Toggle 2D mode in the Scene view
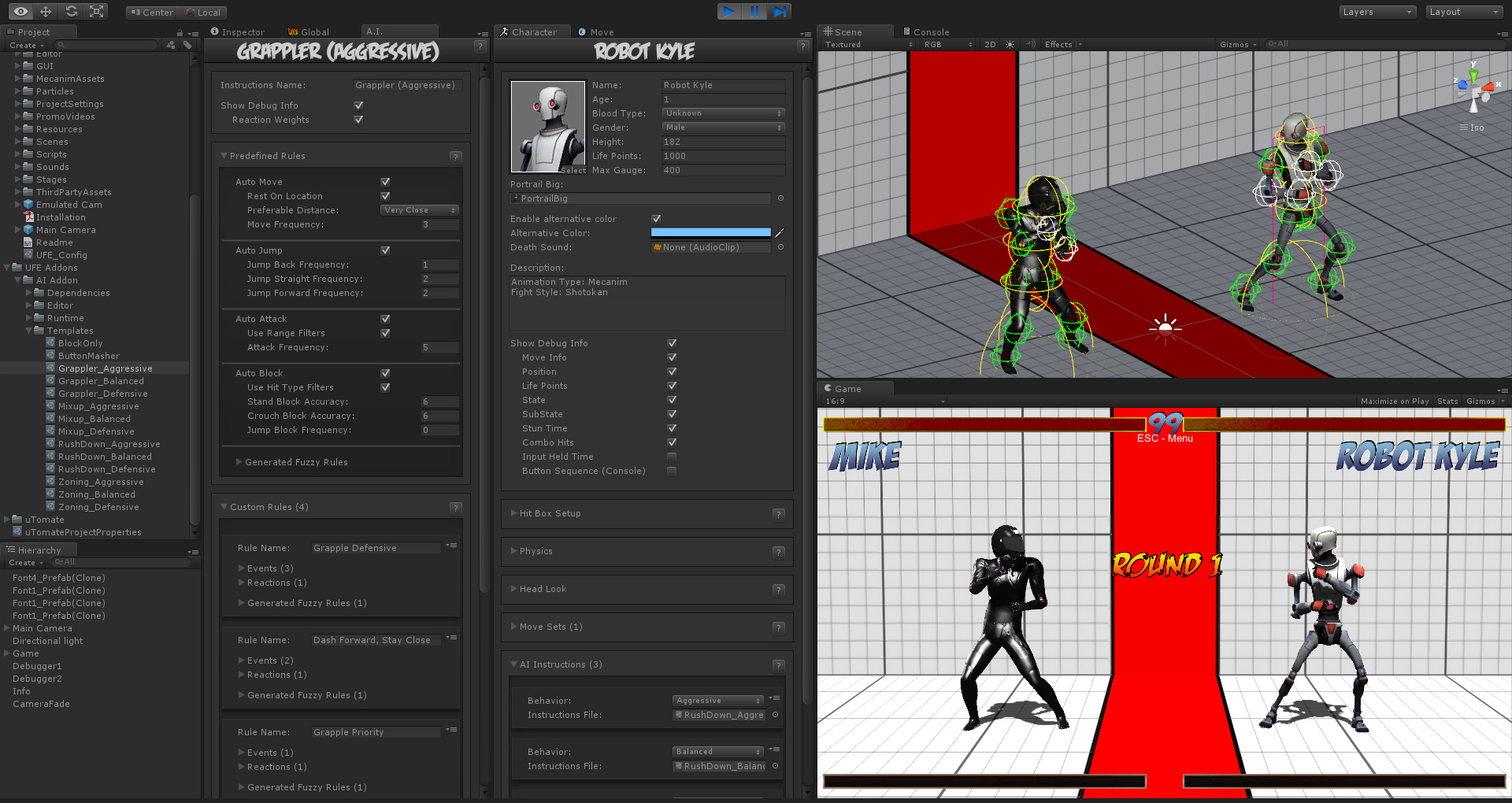1512x803 pixels. pyautogui.click(x=990, y=44)
